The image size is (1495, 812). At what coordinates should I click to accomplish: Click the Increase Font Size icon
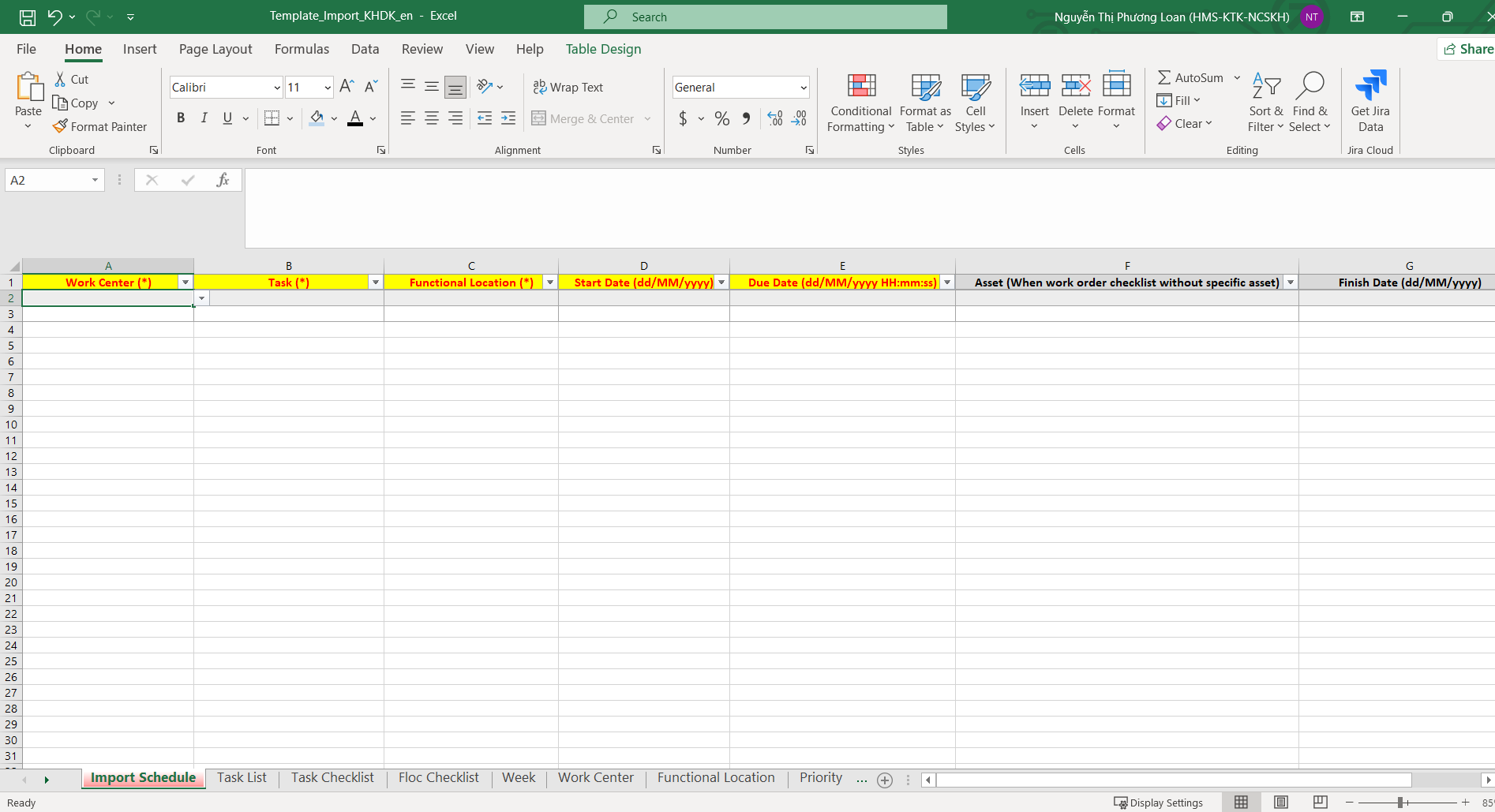coord(347,87)
